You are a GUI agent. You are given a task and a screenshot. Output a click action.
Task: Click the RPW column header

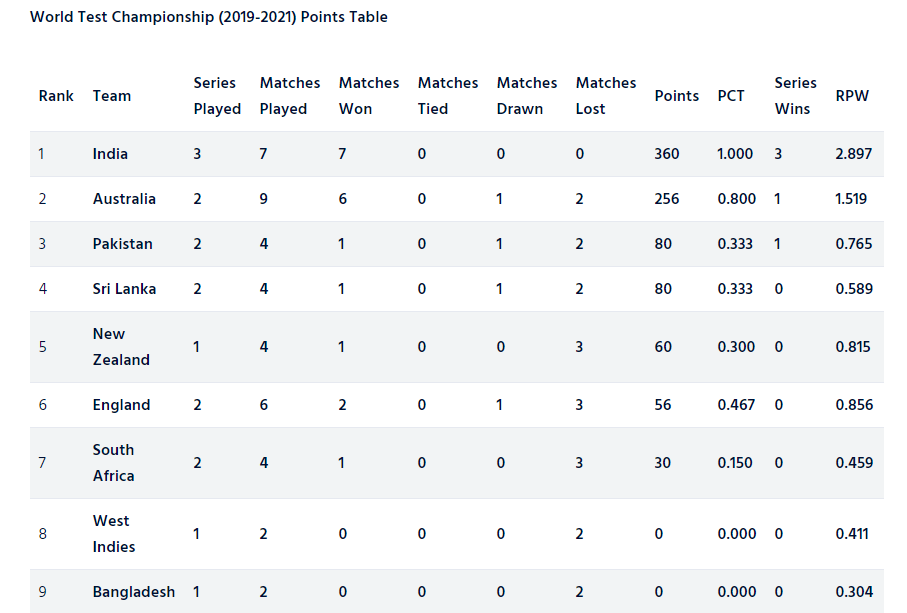tap(852, 96)
